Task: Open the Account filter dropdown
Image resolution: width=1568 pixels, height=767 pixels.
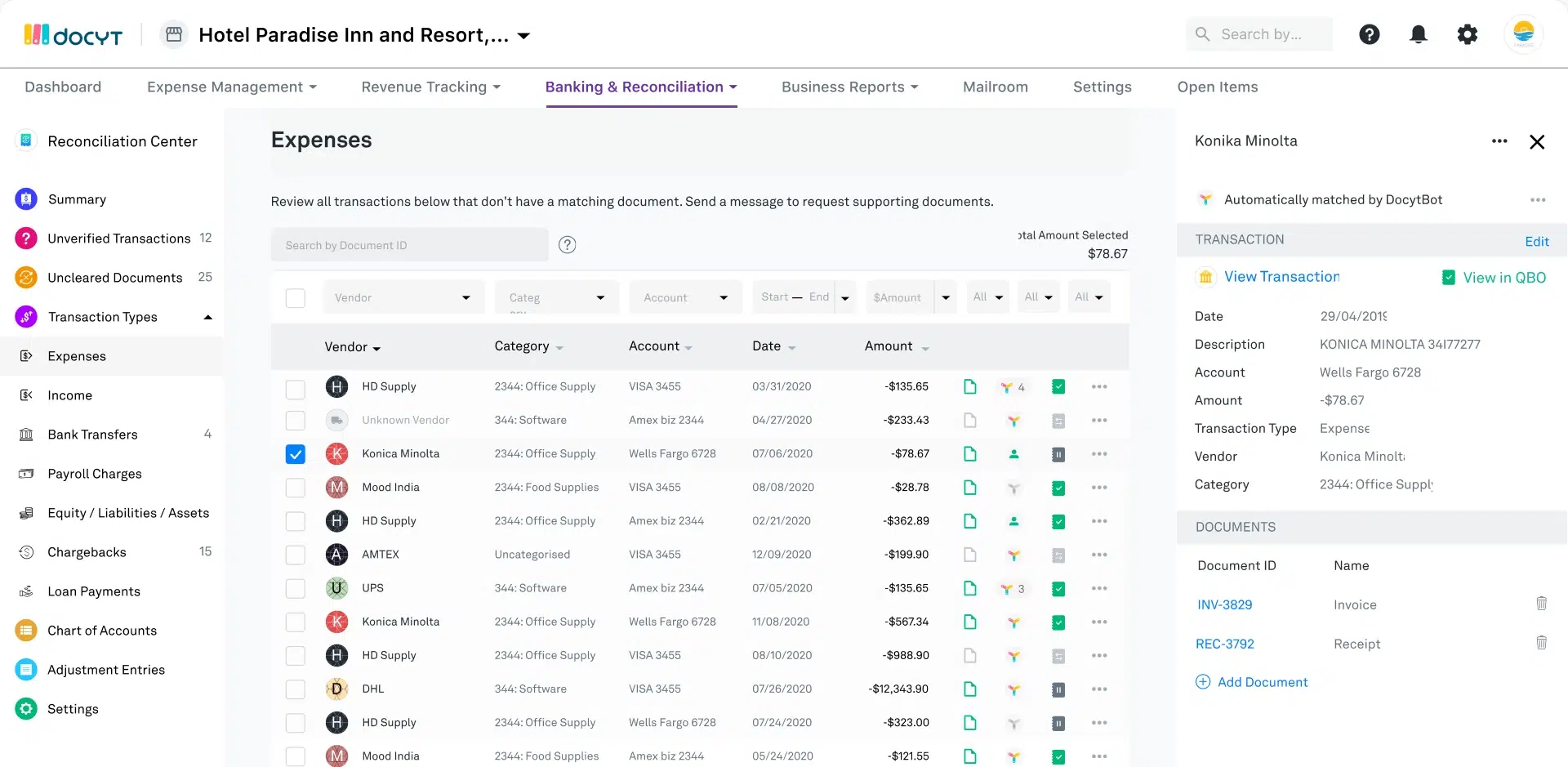Action: [685, 297]
